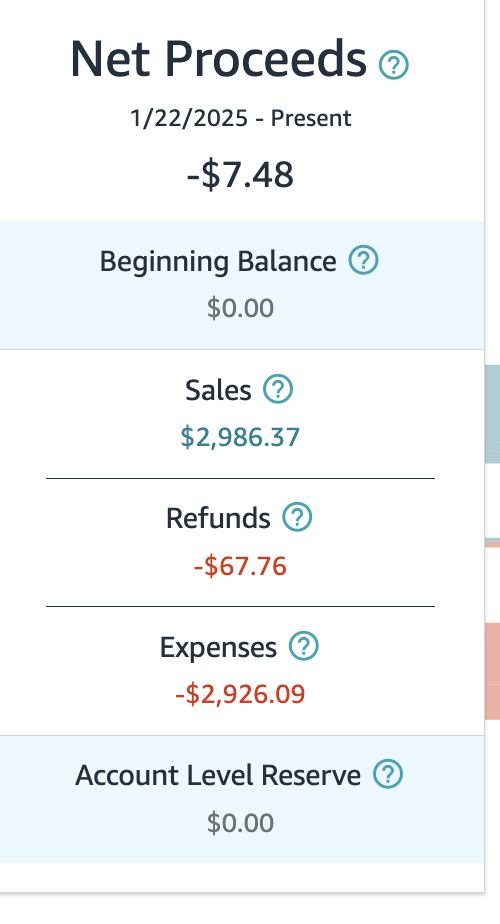Click the net proceeds total -$7.48

(x=240, y=175)
